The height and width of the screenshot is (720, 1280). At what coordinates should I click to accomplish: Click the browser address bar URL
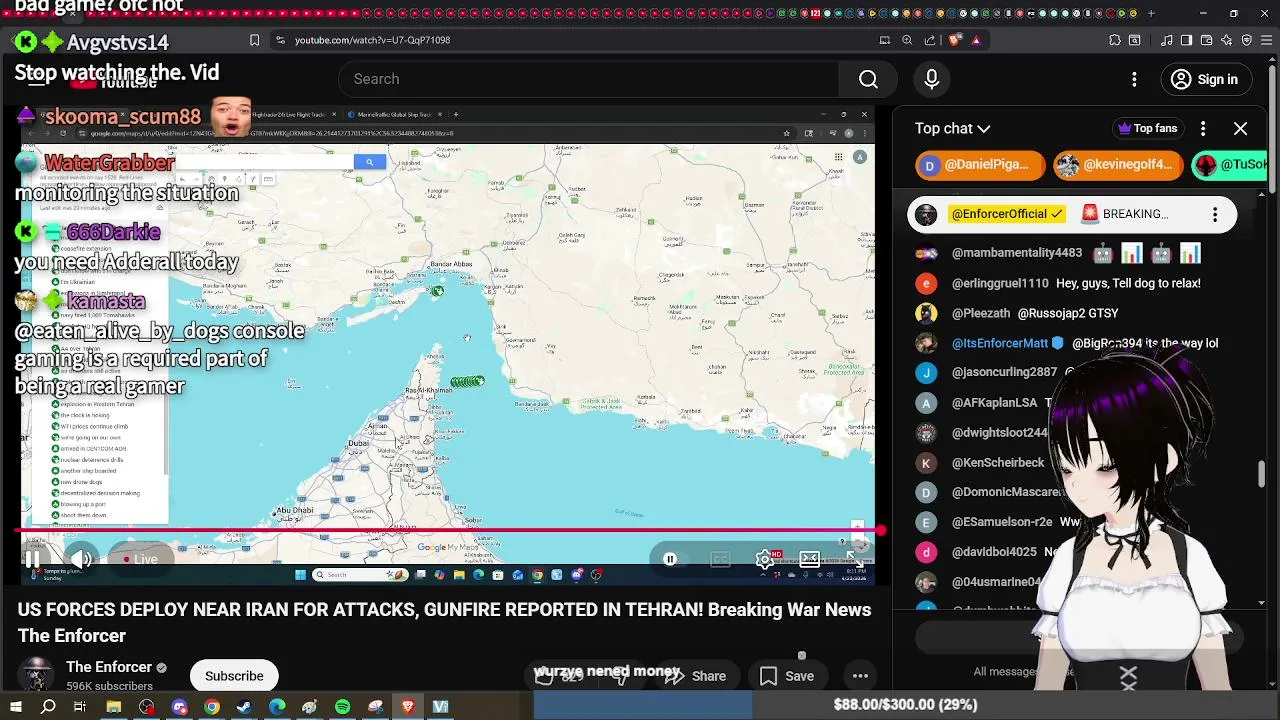pyautogui.click(x=372, y=40)
